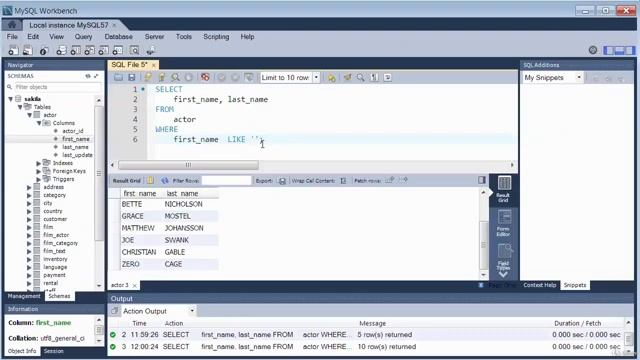
Task: Collapse the actor table node
Action: coord(30,115)
